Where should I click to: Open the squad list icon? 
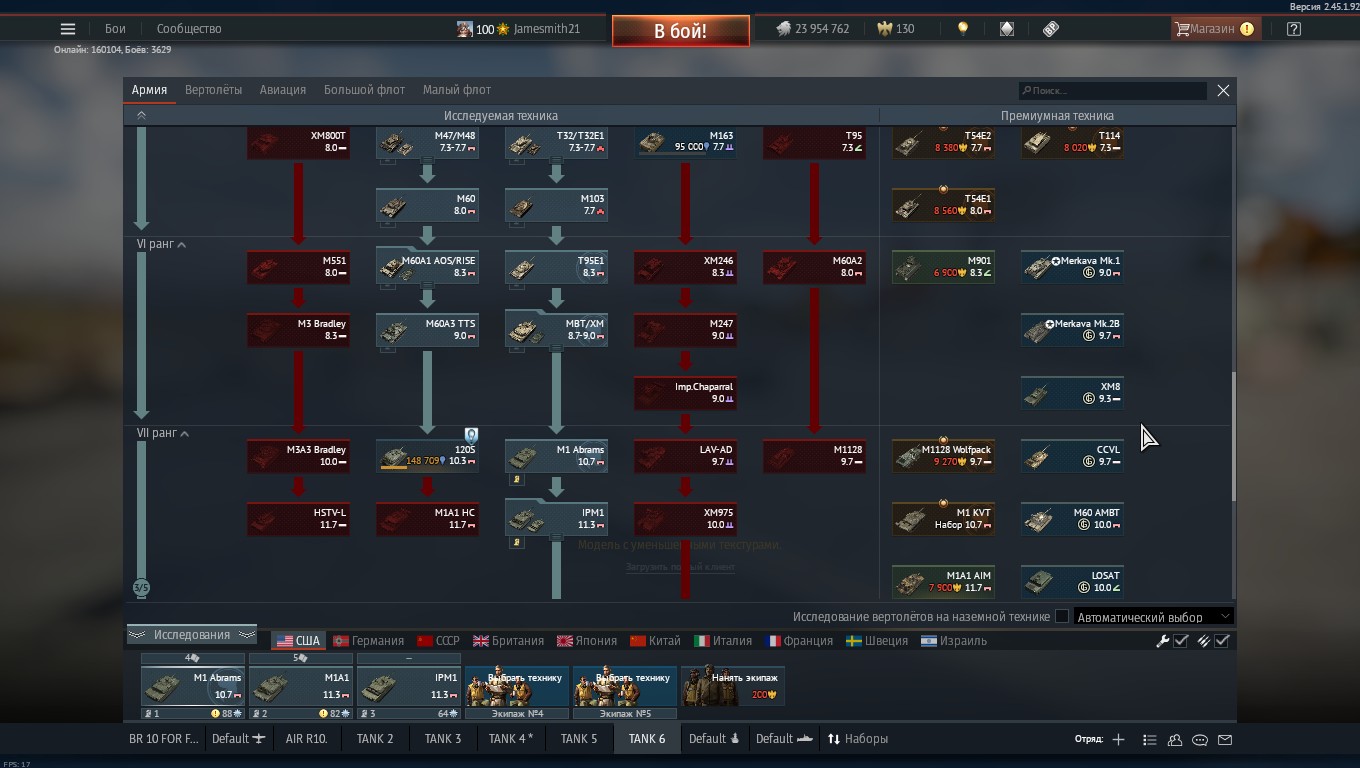(1149, 740)
